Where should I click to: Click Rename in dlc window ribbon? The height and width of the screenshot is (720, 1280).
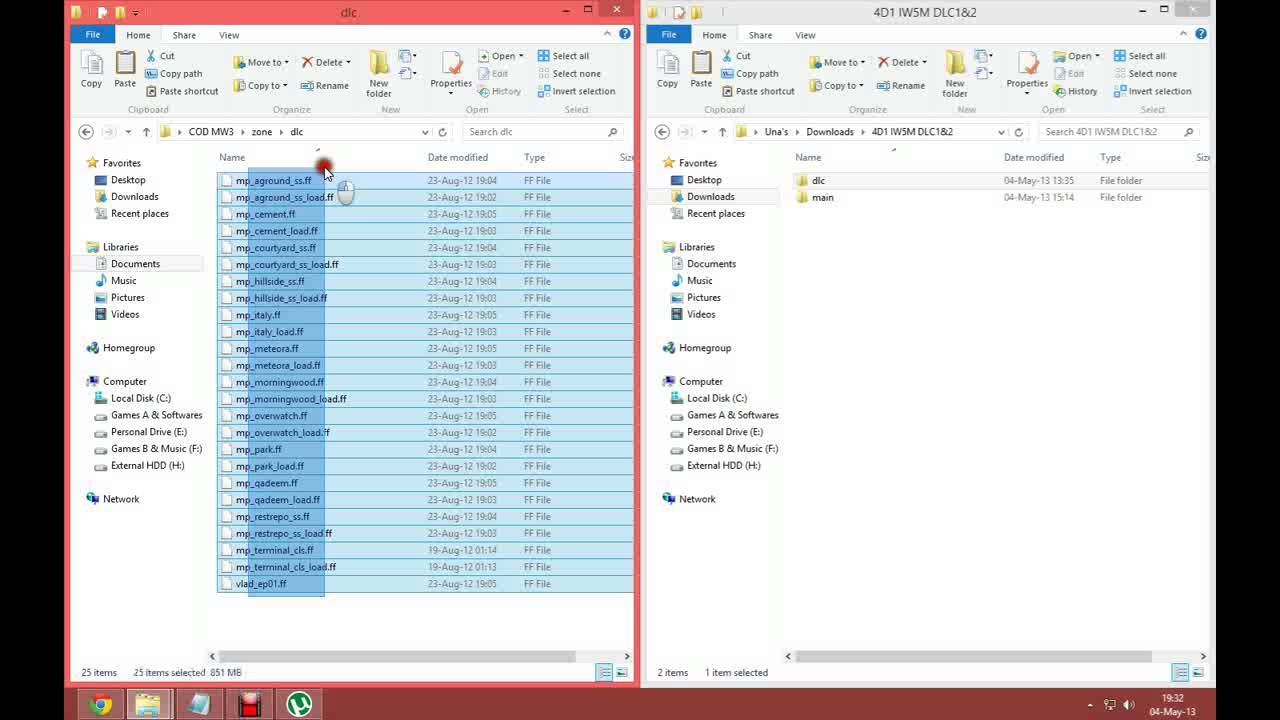click(325, 85)
